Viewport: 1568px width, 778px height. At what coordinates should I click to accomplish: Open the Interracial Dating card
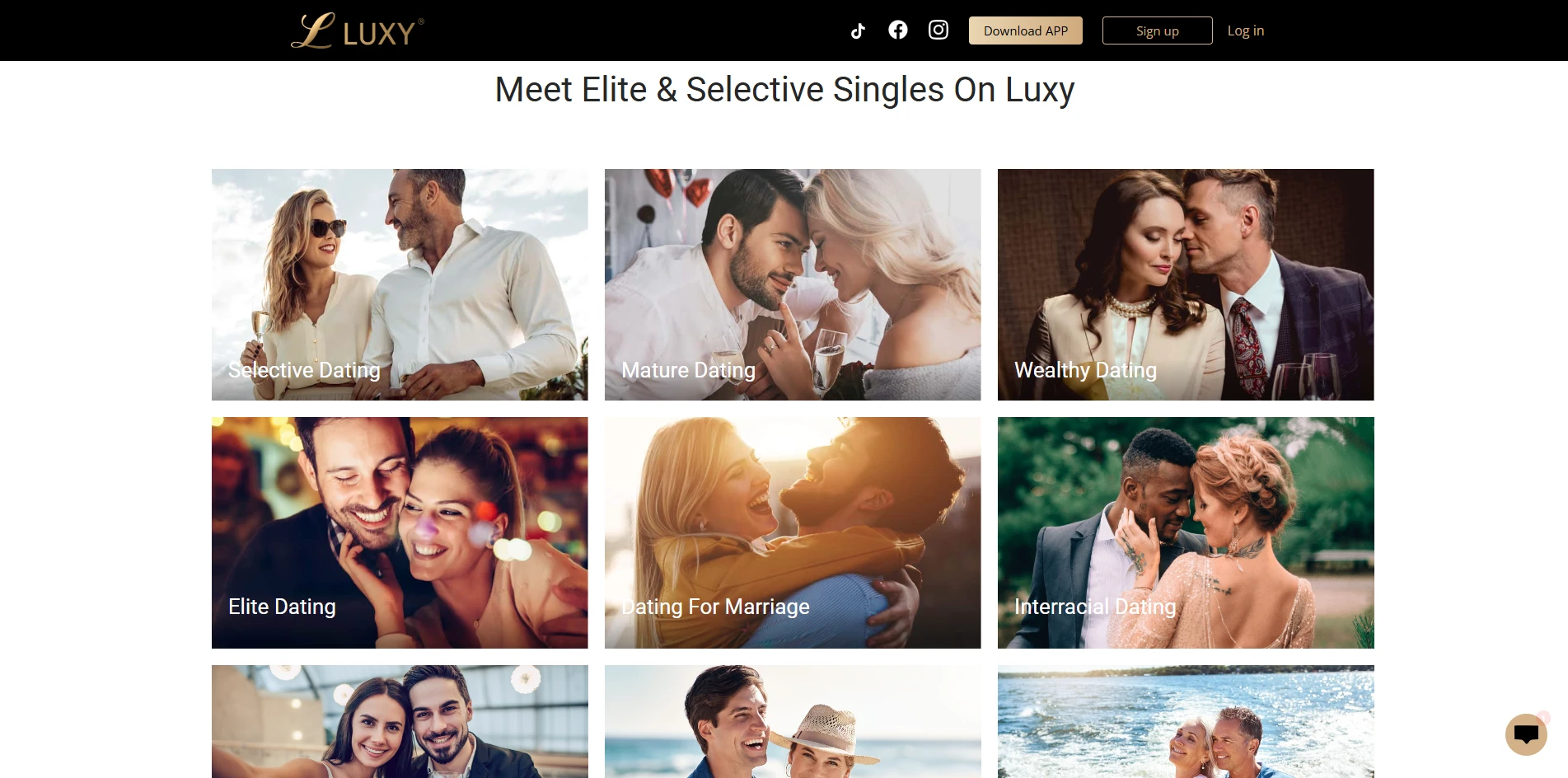click(1186, 532)
